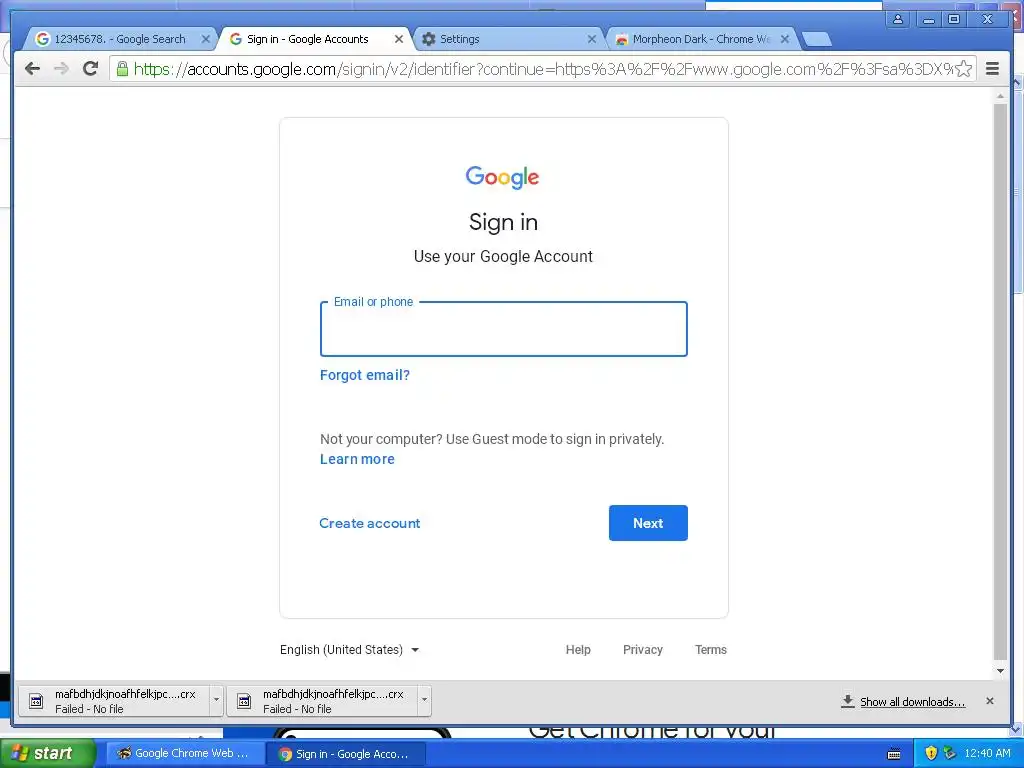Switch to the Settings tab
Image resolution: width=1024 pixels, height=768 pixels.
click(507, 39)
